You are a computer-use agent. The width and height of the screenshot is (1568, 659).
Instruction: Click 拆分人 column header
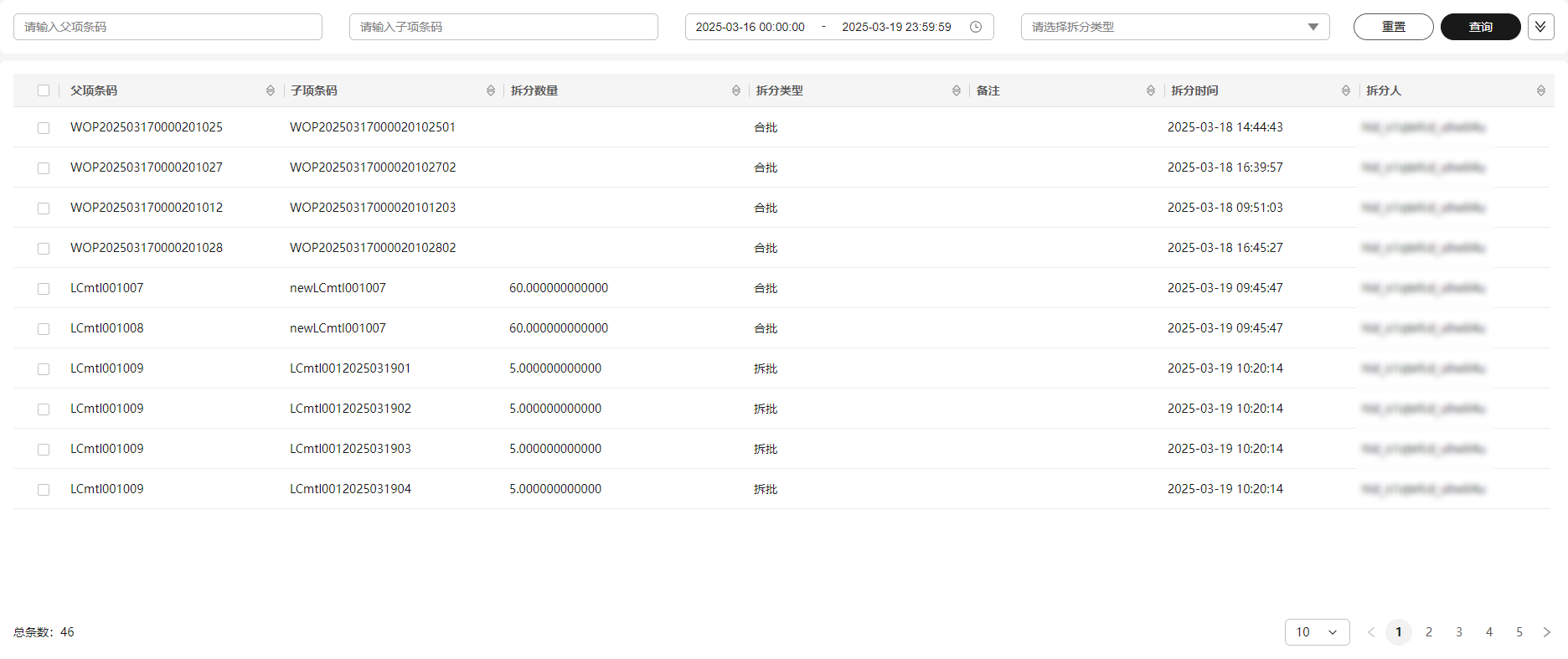coord(1384,90)
